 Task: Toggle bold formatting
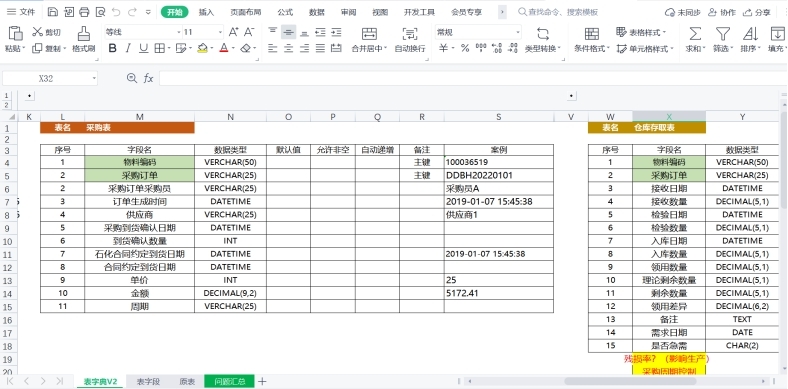coord(113,48)
